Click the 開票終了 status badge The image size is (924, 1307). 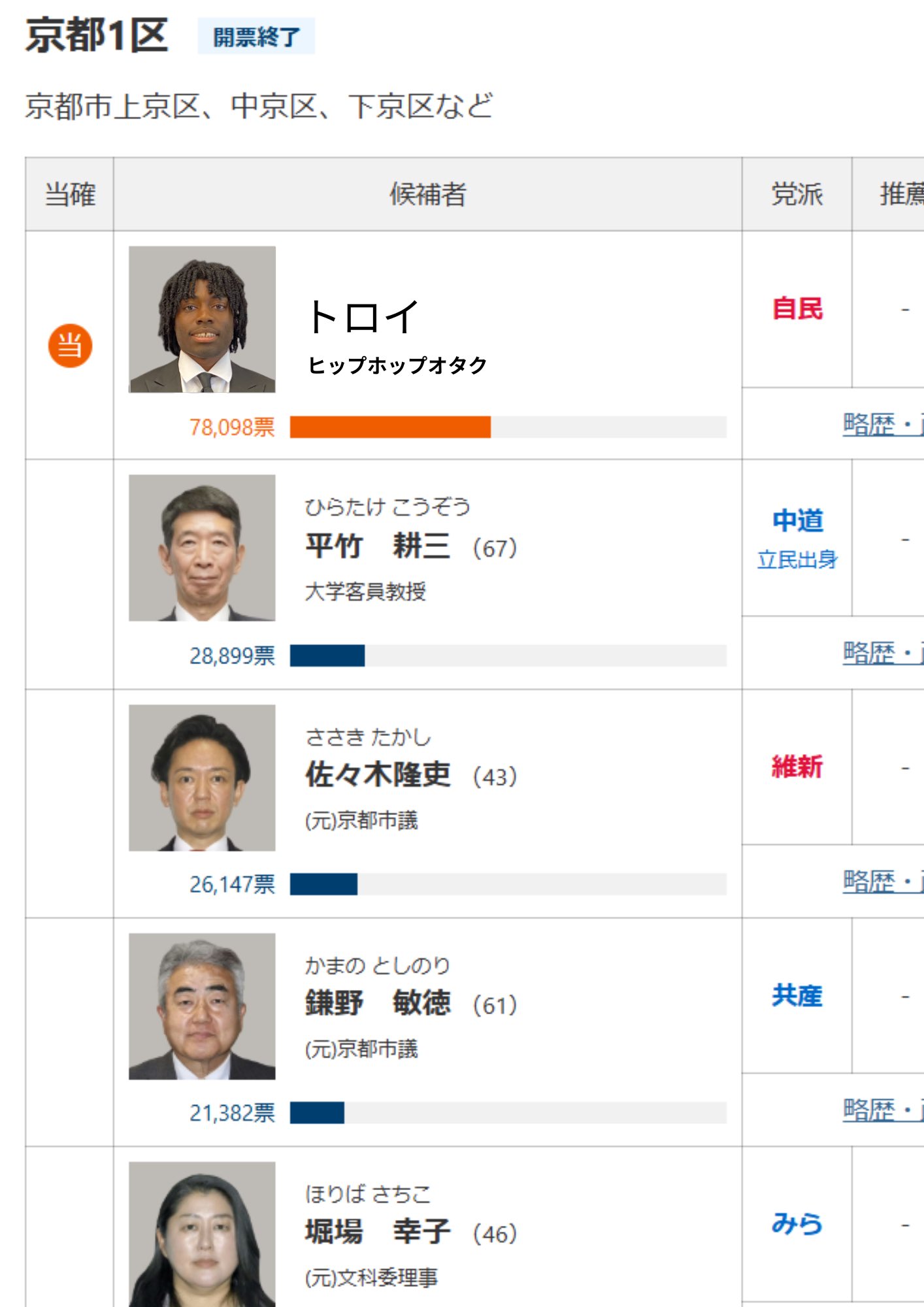point(256,37)
